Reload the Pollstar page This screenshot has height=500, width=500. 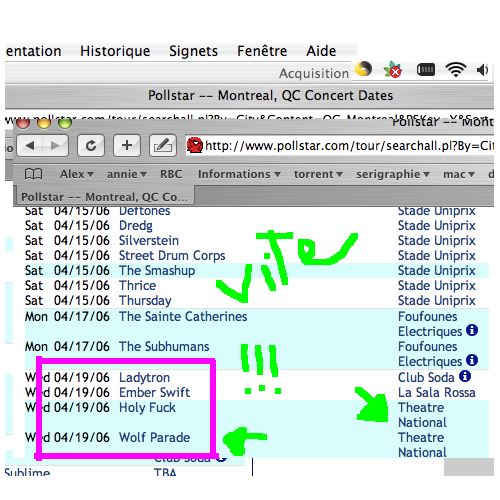tap(91, 146)
